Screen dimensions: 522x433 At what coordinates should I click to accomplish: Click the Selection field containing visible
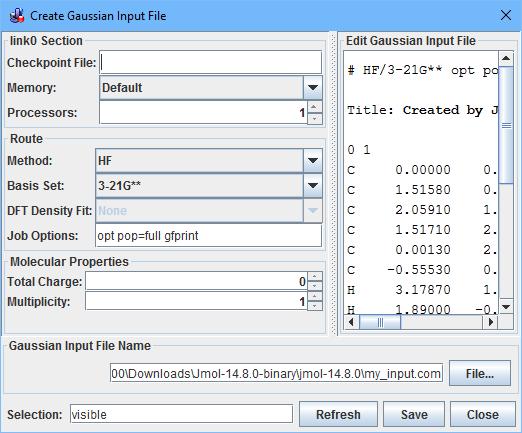pos(181,414)
